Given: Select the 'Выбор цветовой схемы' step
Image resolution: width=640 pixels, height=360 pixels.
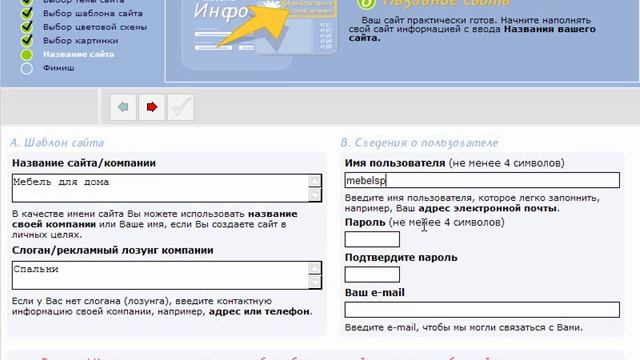Looking at the screenshot, I should tap(95, 27).
